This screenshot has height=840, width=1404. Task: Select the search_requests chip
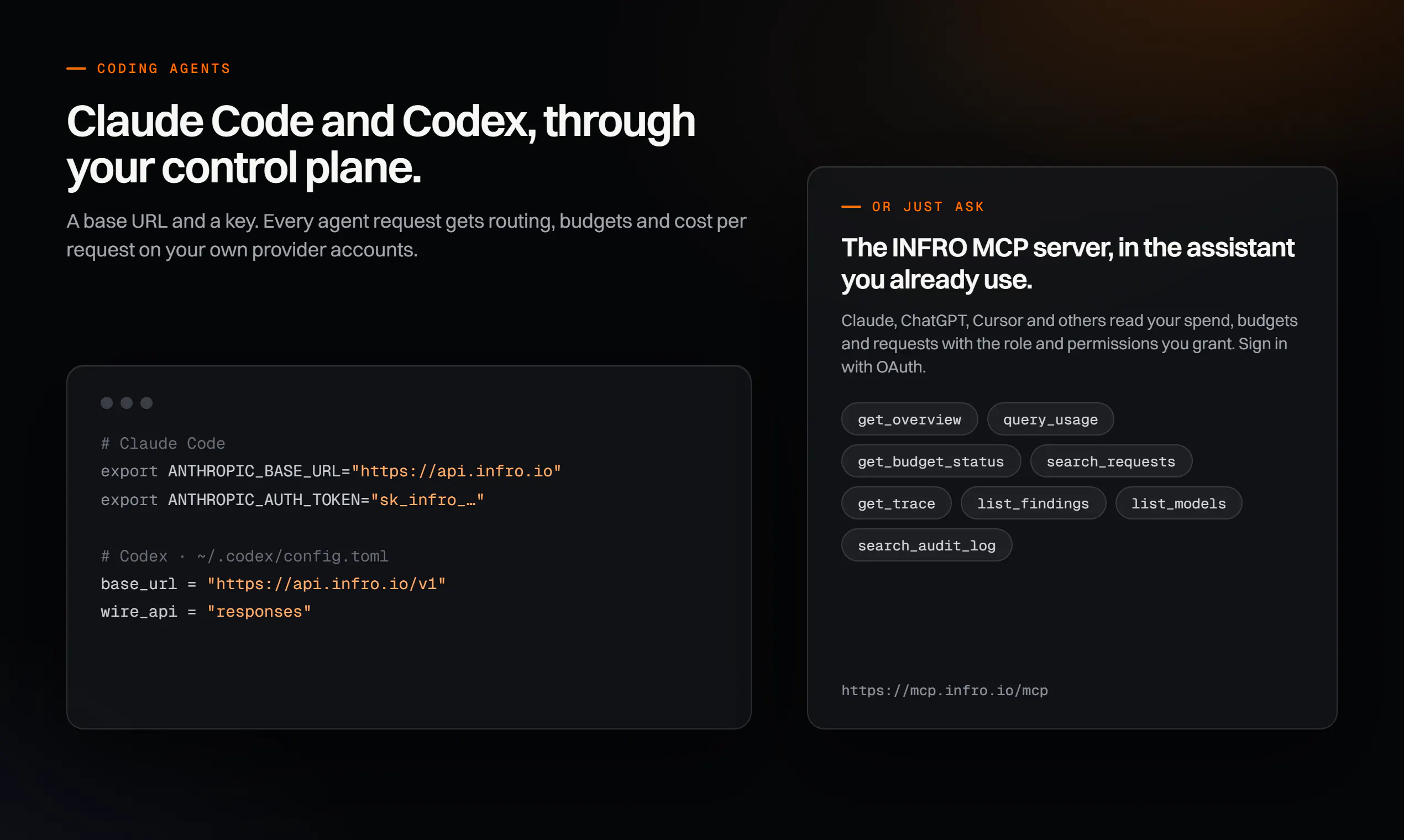pyautogui.click(x=1110, y=461)
